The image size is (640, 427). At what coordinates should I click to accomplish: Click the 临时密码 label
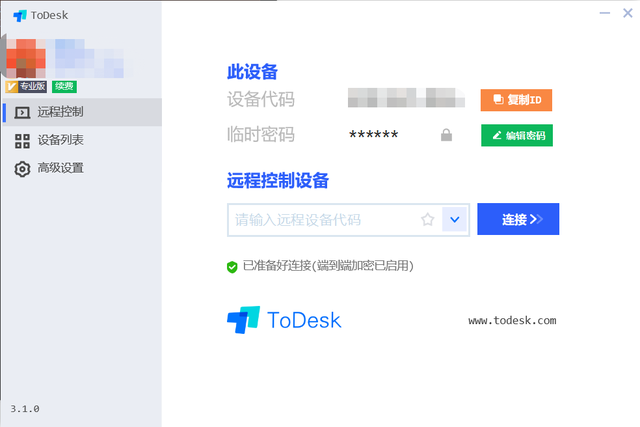(x=261, y=134)
